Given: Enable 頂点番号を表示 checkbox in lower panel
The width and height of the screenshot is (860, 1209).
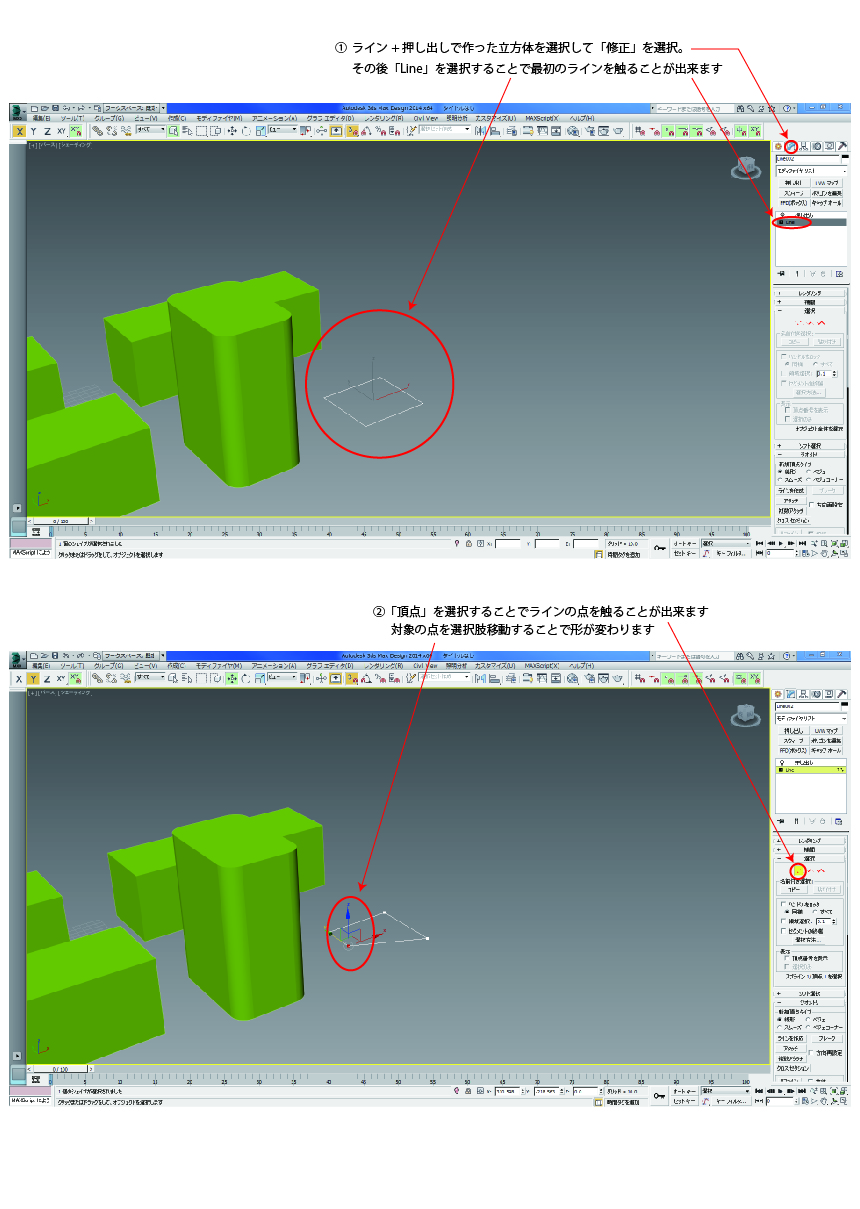Looking at the screenshot, I should coord(787,958).
